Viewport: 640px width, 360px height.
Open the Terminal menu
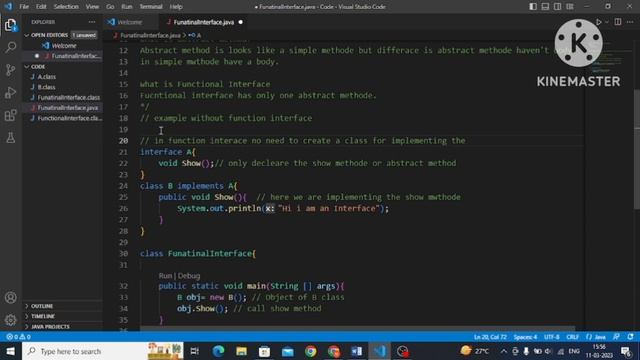(151, 7)
